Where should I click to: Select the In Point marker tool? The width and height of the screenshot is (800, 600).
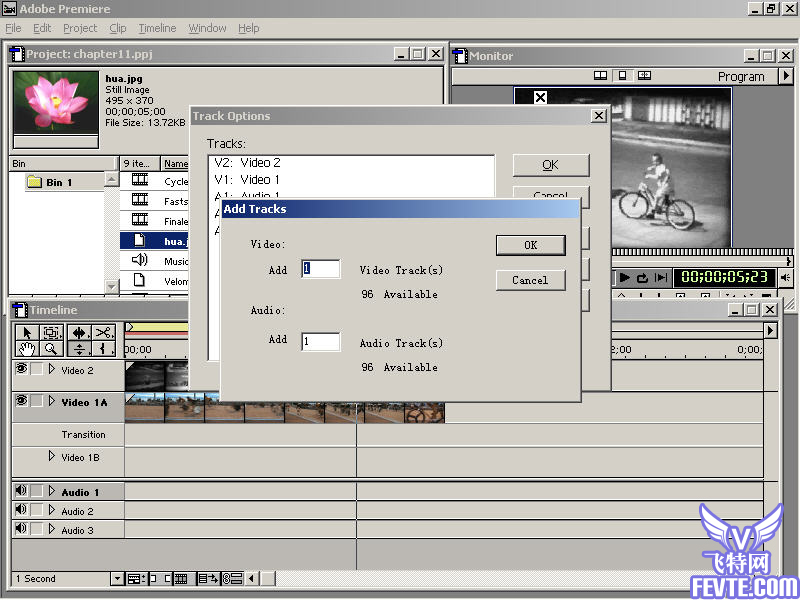coord(103,349)
